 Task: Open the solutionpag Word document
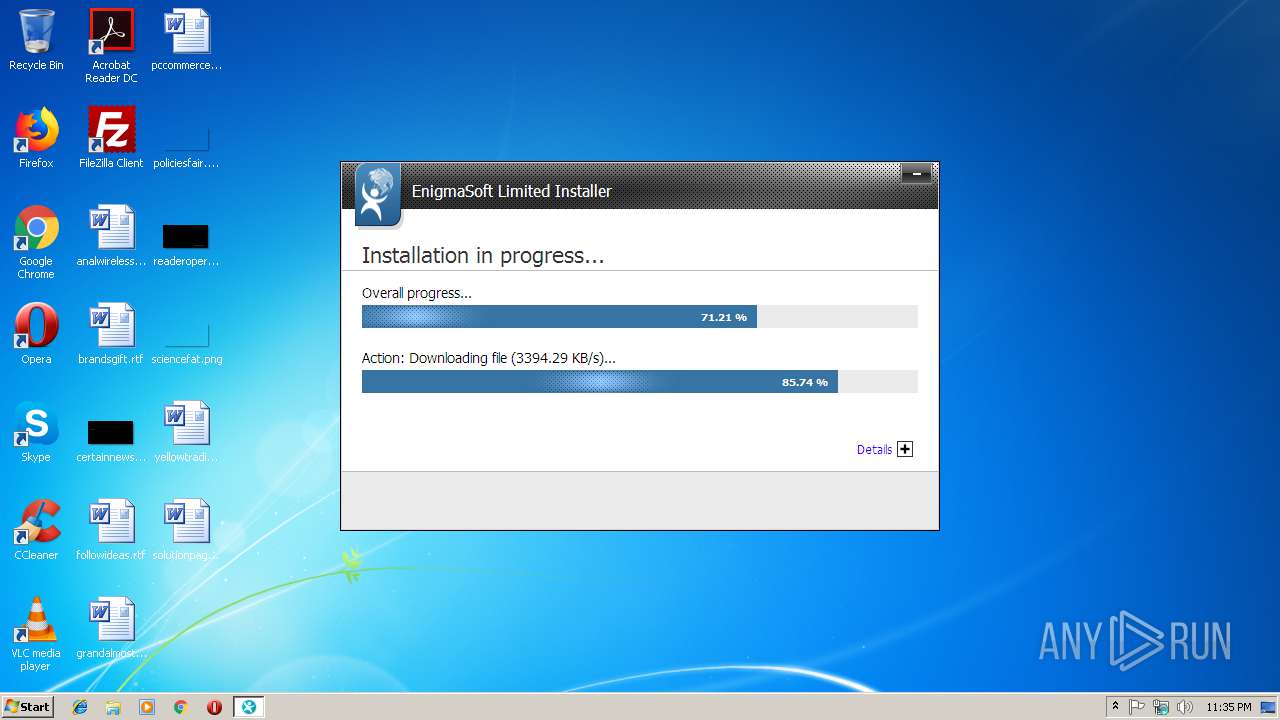tap(186, 530)
